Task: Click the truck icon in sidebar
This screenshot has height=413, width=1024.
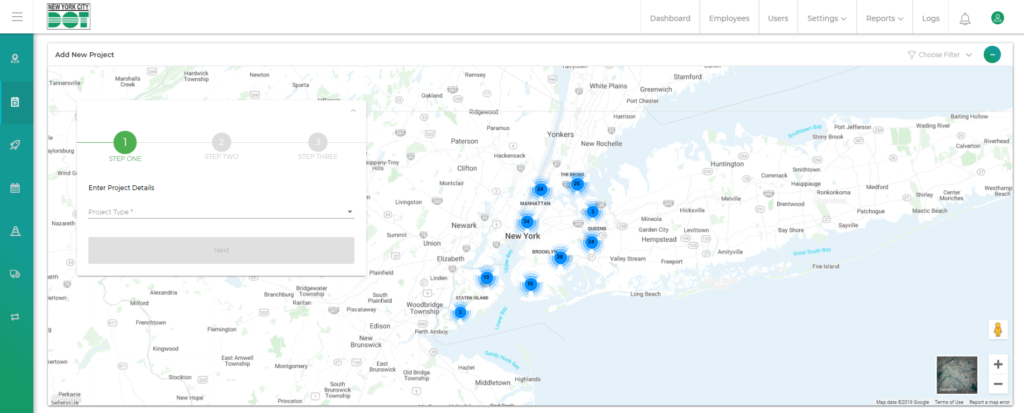Action: point(15,274)
